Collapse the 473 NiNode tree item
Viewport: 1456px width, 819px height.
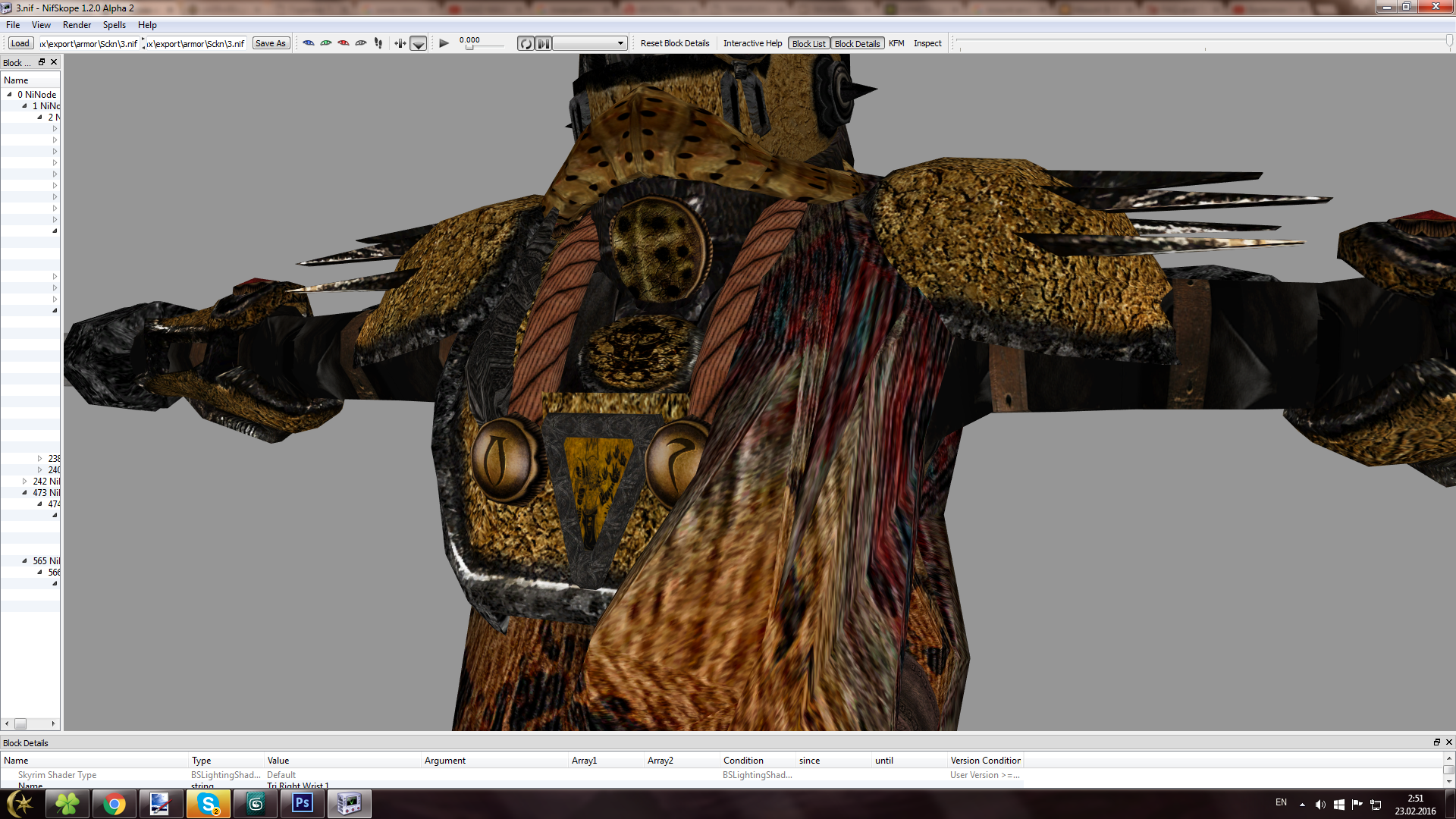pos(24,493)
